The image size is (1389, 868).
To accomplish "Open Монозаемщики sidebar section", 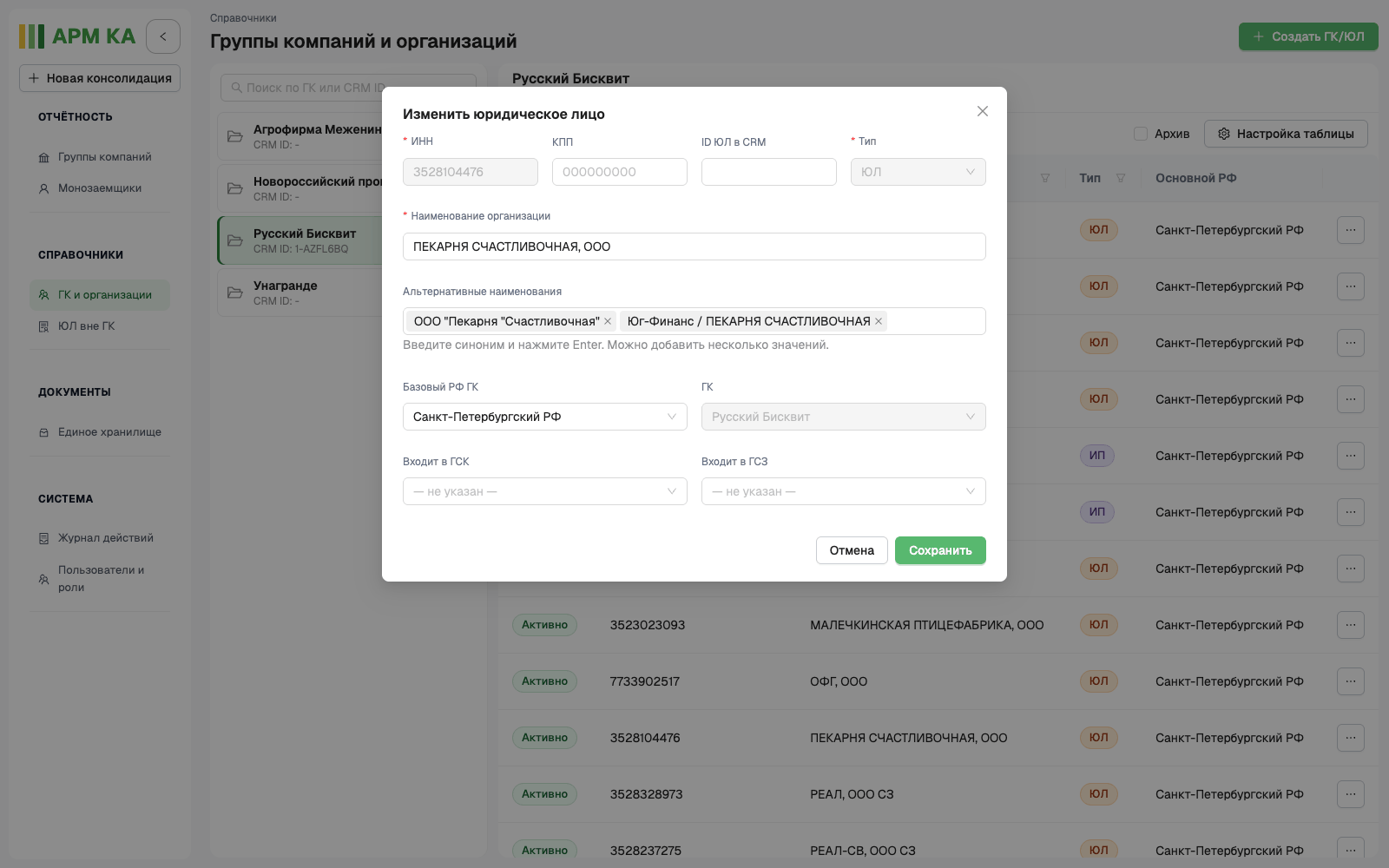I will pyautogui.click(x=100, y=188).
